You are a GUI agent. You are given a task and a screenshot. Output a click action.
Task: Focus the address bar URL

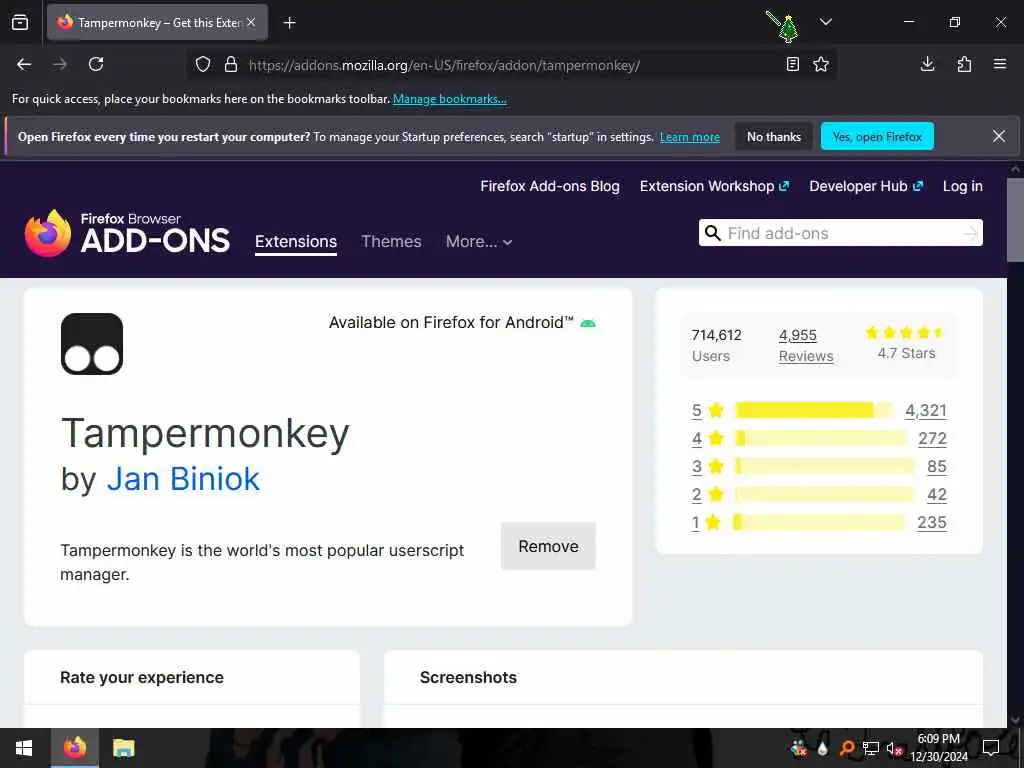[x=444, y=65]
